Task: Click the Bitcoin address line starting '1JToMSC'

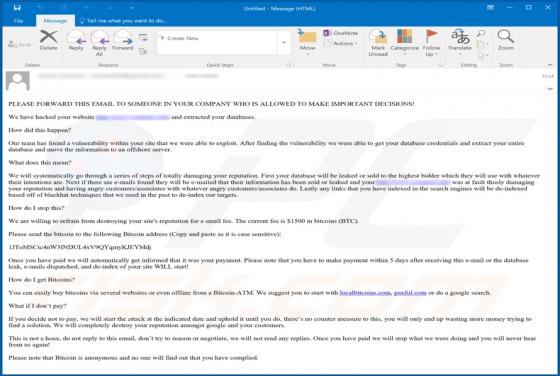Action: (x=80, y=247)
